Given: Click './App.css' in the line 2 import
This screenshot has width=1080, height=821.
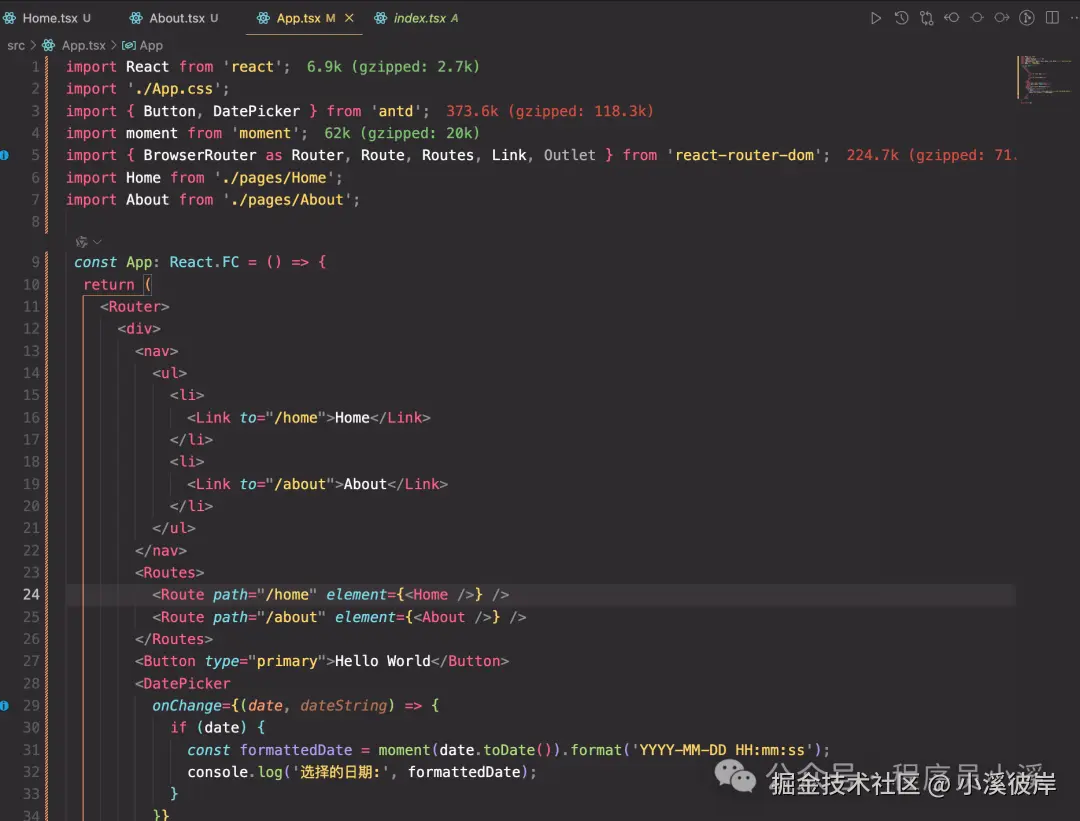Looking at the screenshot, I should click(174, 89).
